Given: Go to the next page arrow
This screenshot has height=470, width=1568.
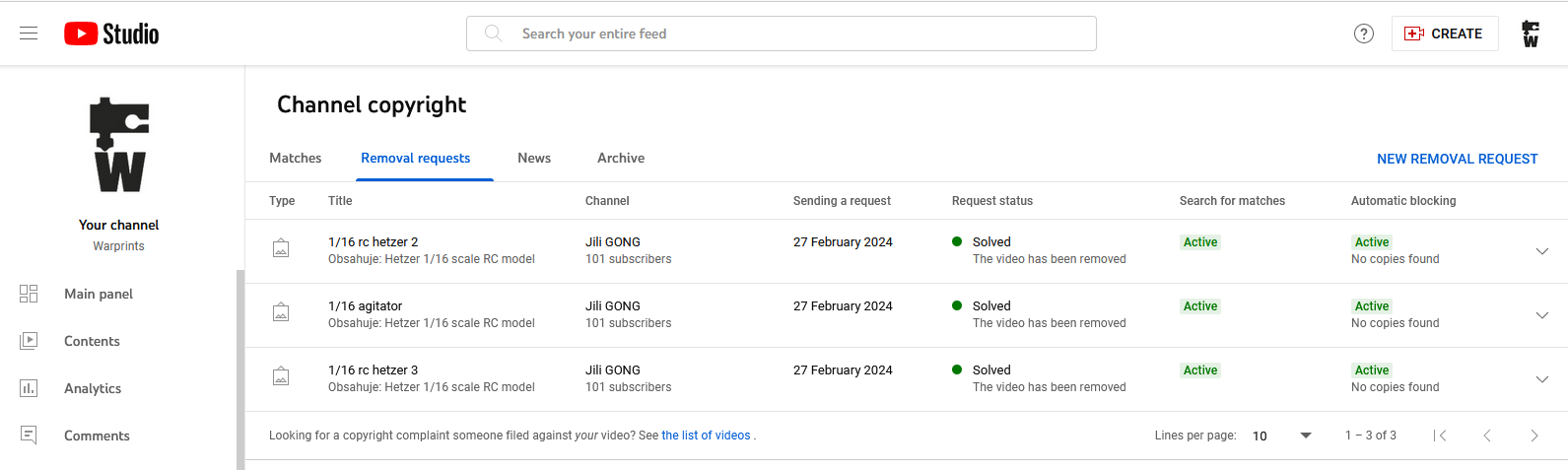Looking at the screenshot, I should 1534,436.
